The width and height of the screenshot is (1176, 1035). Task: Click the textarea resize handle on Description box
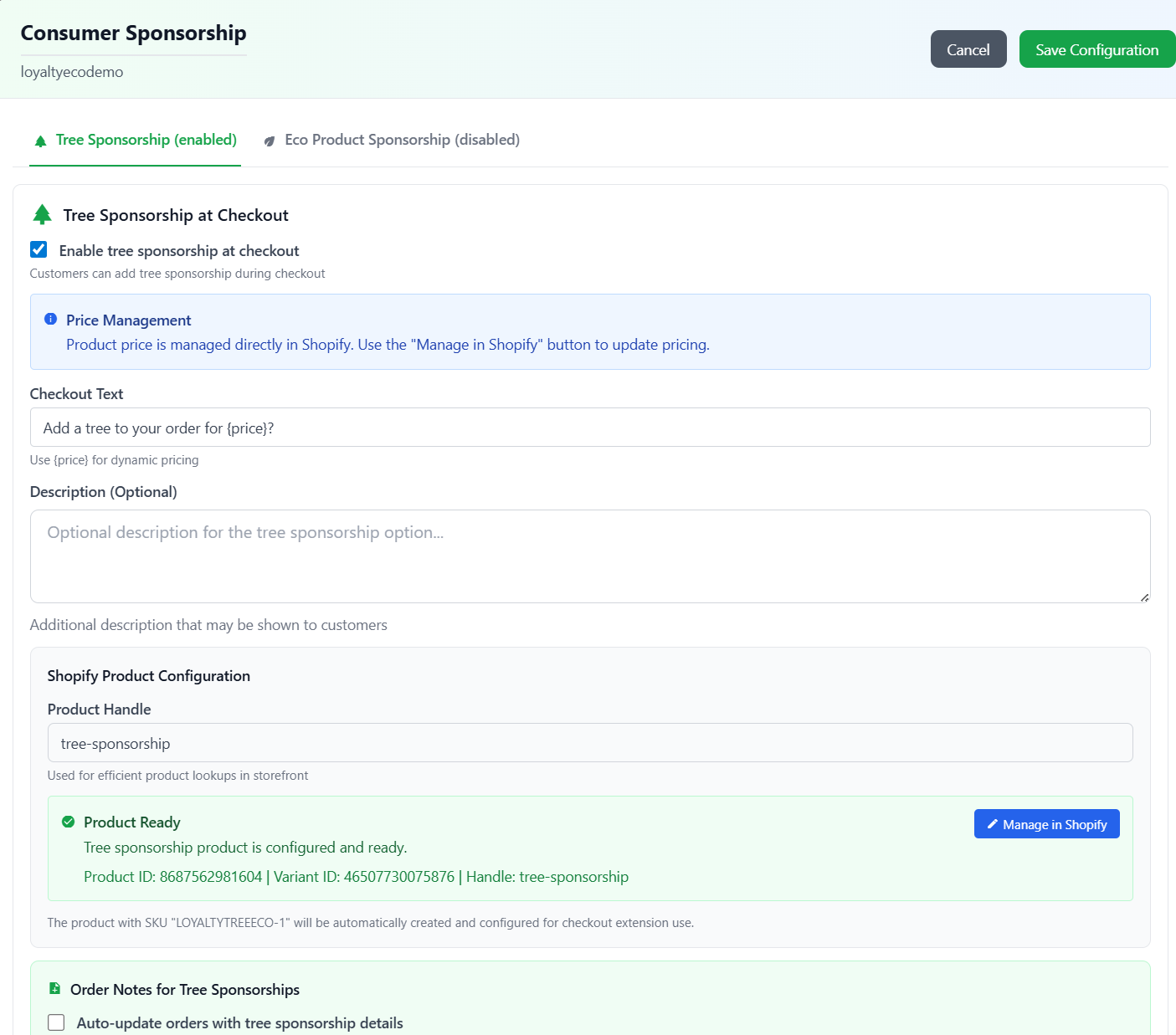(1145, 597)
